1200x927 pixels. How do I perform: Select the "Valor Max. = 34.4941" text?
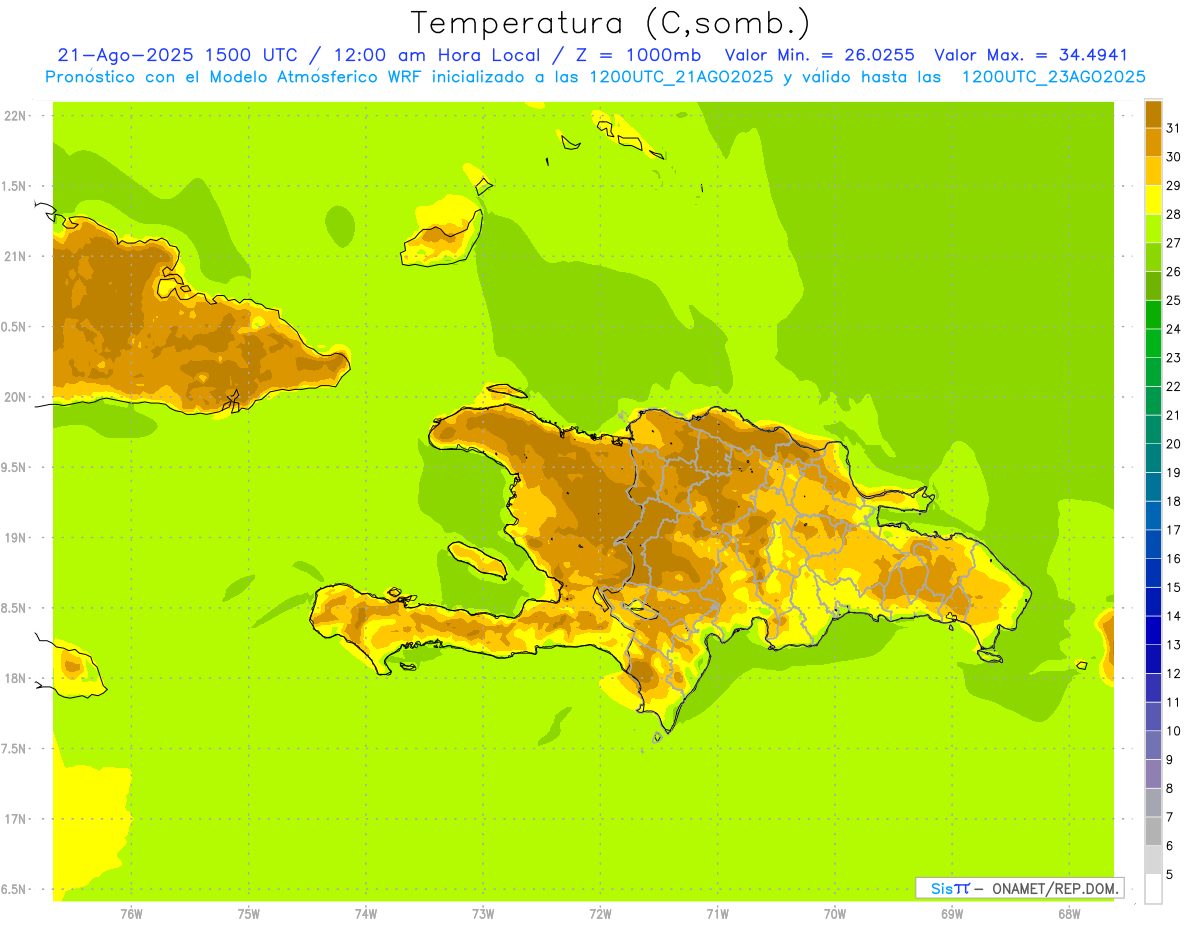[1031, 55]
